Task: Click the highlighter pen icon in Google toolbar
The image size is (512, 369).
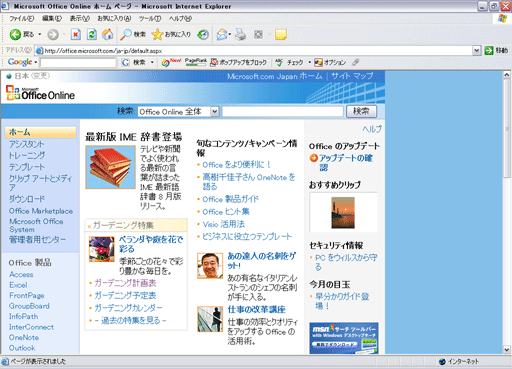Action: tap(355, 62)
